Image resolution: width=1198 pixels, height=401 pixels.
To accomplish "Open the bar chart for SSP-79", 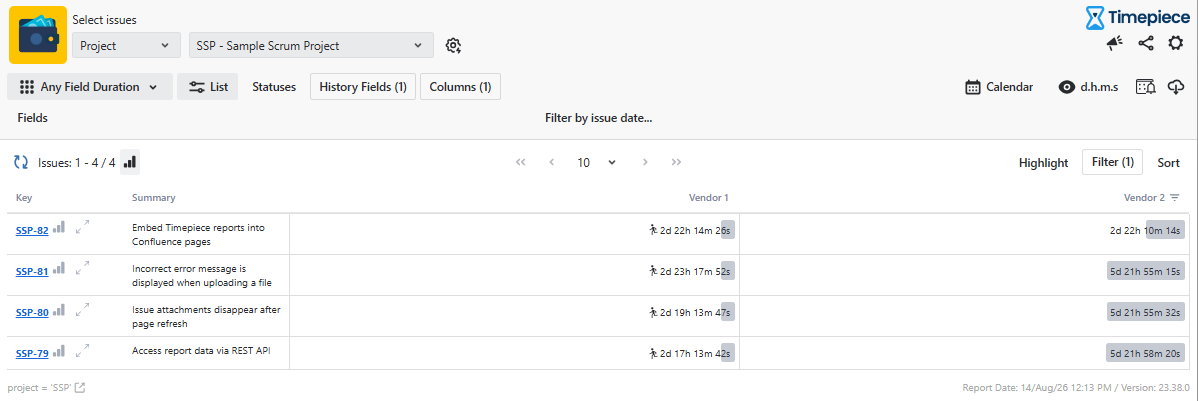I will click(x=59, y=351).
